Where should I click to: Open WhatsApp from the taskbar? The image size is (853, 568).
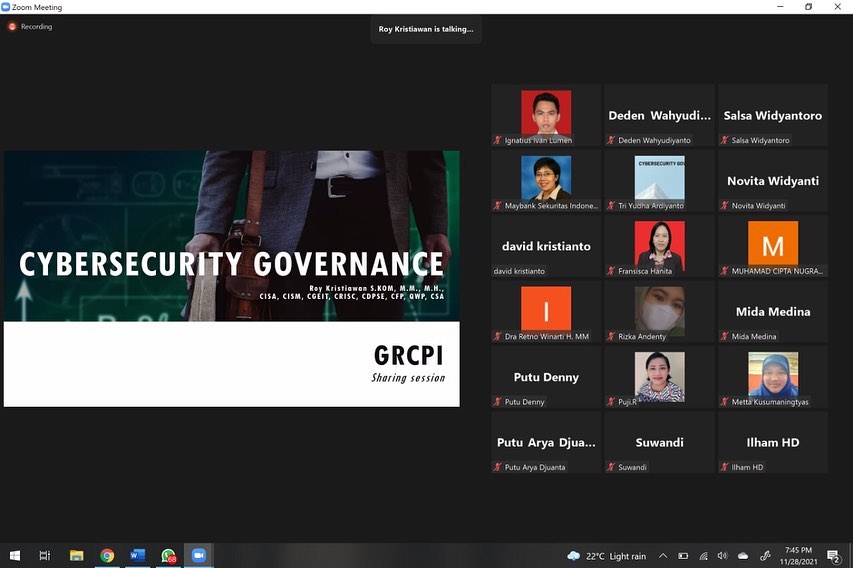click(x=168, y=556)
